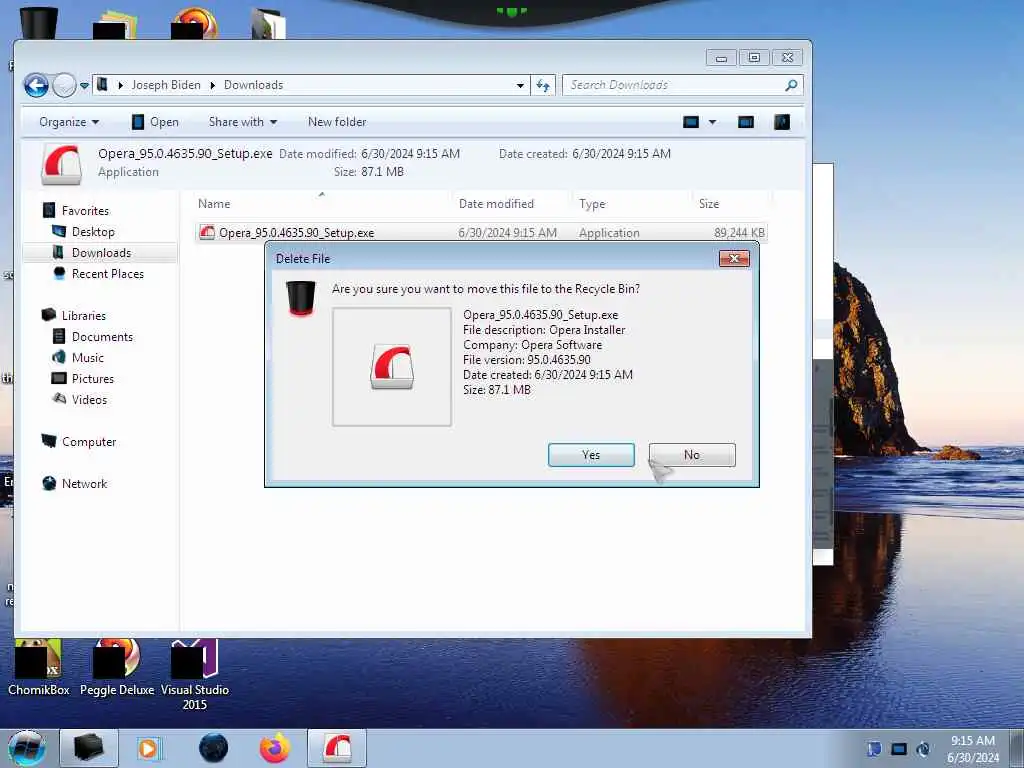This screenshot has height=768, width=1024.
Task: Select Downloads in the navigation pane
Action: pyautogui.click(x=101, y=253)
